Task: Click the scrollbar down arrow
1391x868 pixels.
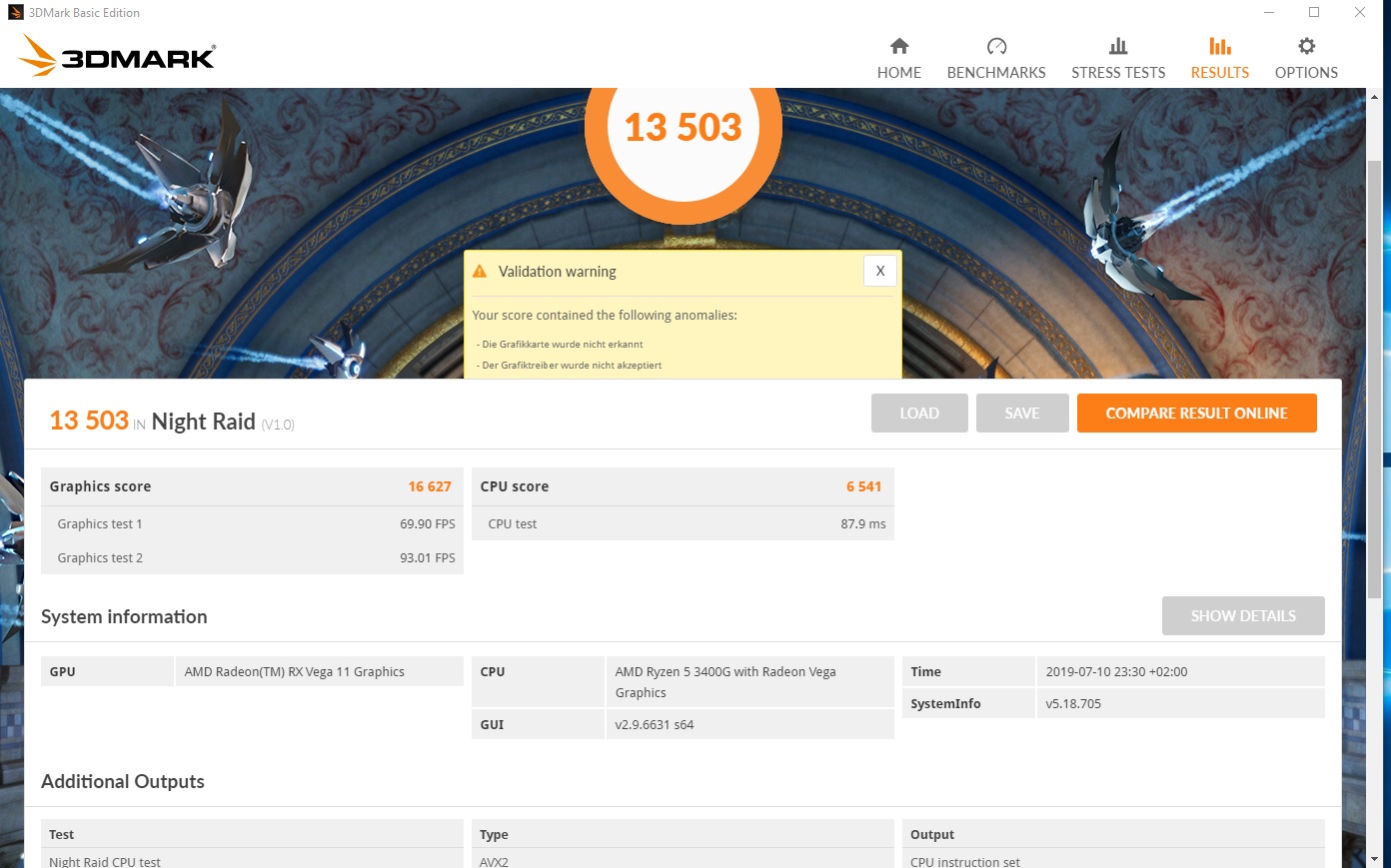Action: 1375,858
